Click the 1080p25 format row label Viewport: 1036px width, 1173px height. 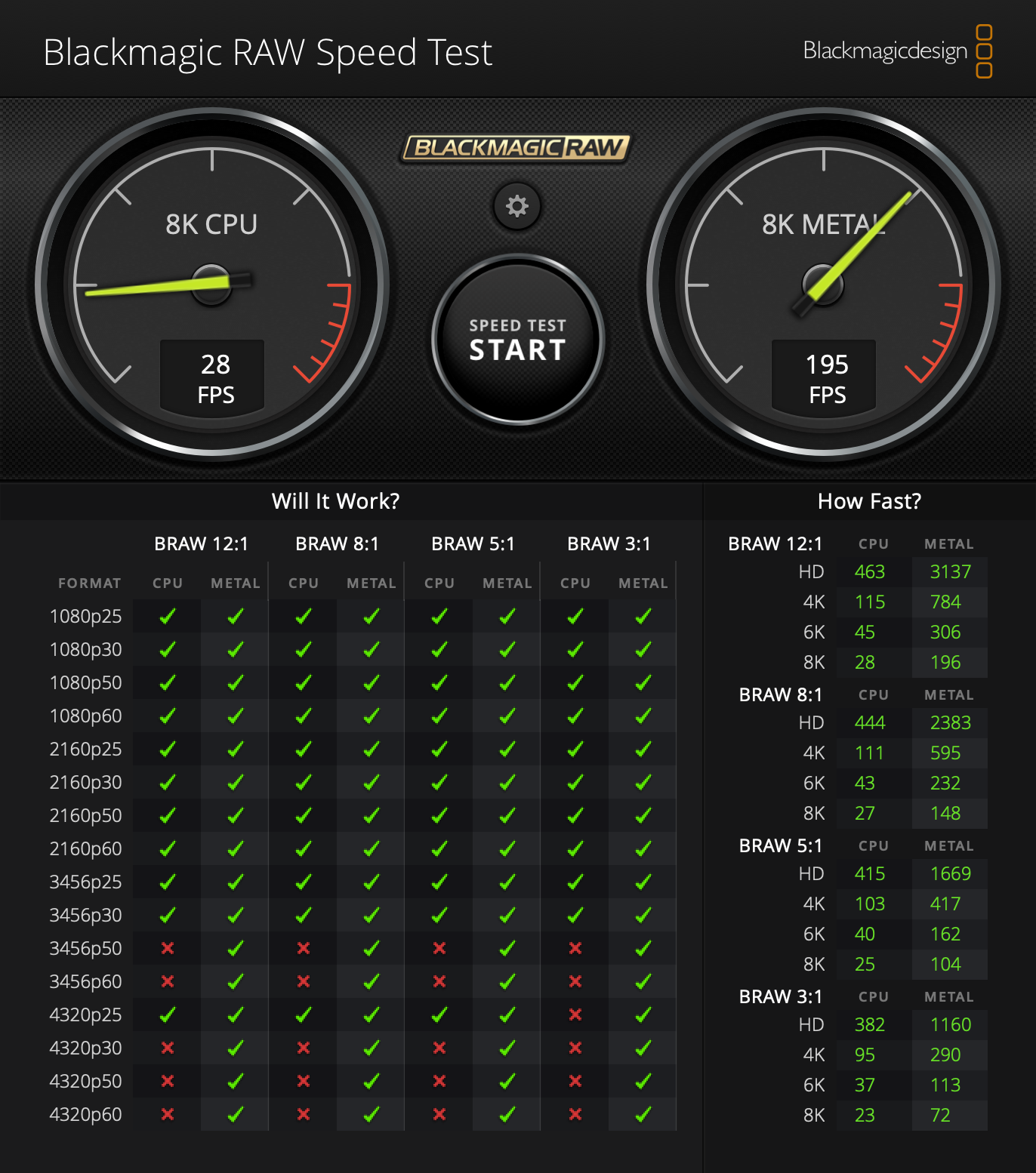[85, 617]
